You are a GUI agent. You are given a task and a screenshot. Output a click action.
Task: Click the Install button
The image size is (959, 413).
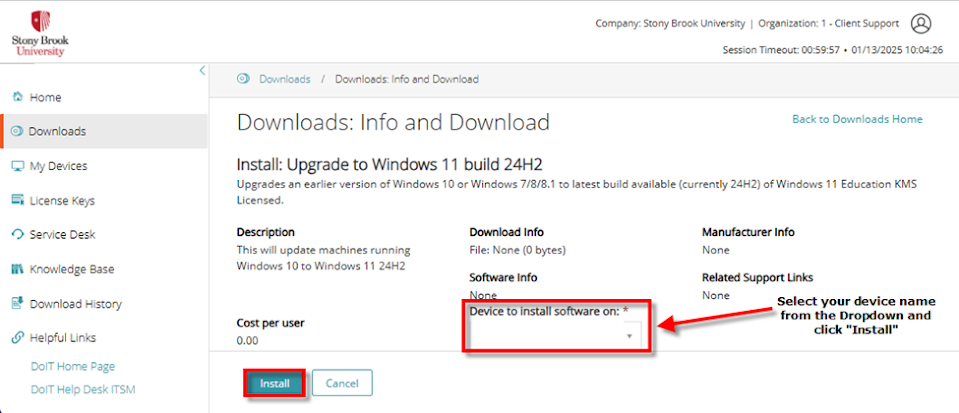pos(275,384)
